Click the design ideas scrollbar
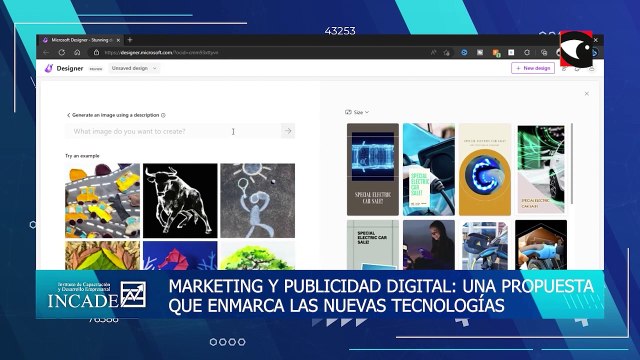This screenshot has width=640, height=360. pyautogui.click(x=571, y=163)
